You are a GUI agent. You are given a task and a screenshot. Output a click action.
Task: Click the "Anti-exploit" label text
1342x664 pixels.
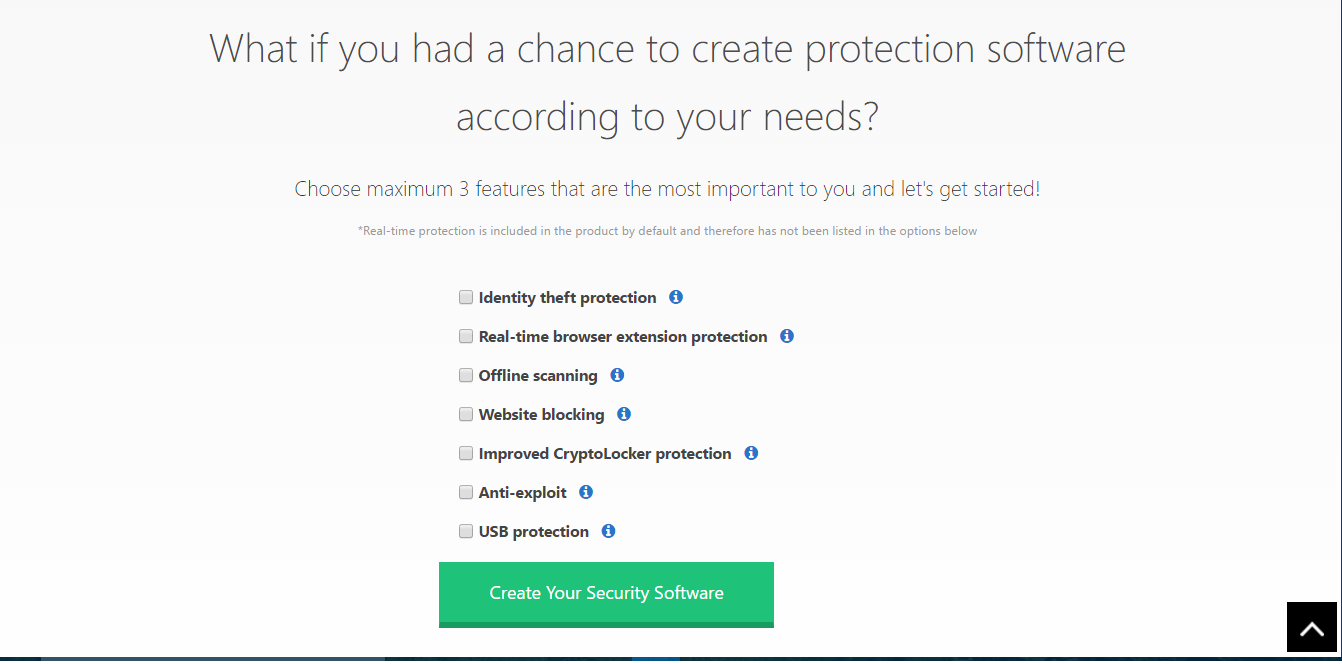pos(522,492)
